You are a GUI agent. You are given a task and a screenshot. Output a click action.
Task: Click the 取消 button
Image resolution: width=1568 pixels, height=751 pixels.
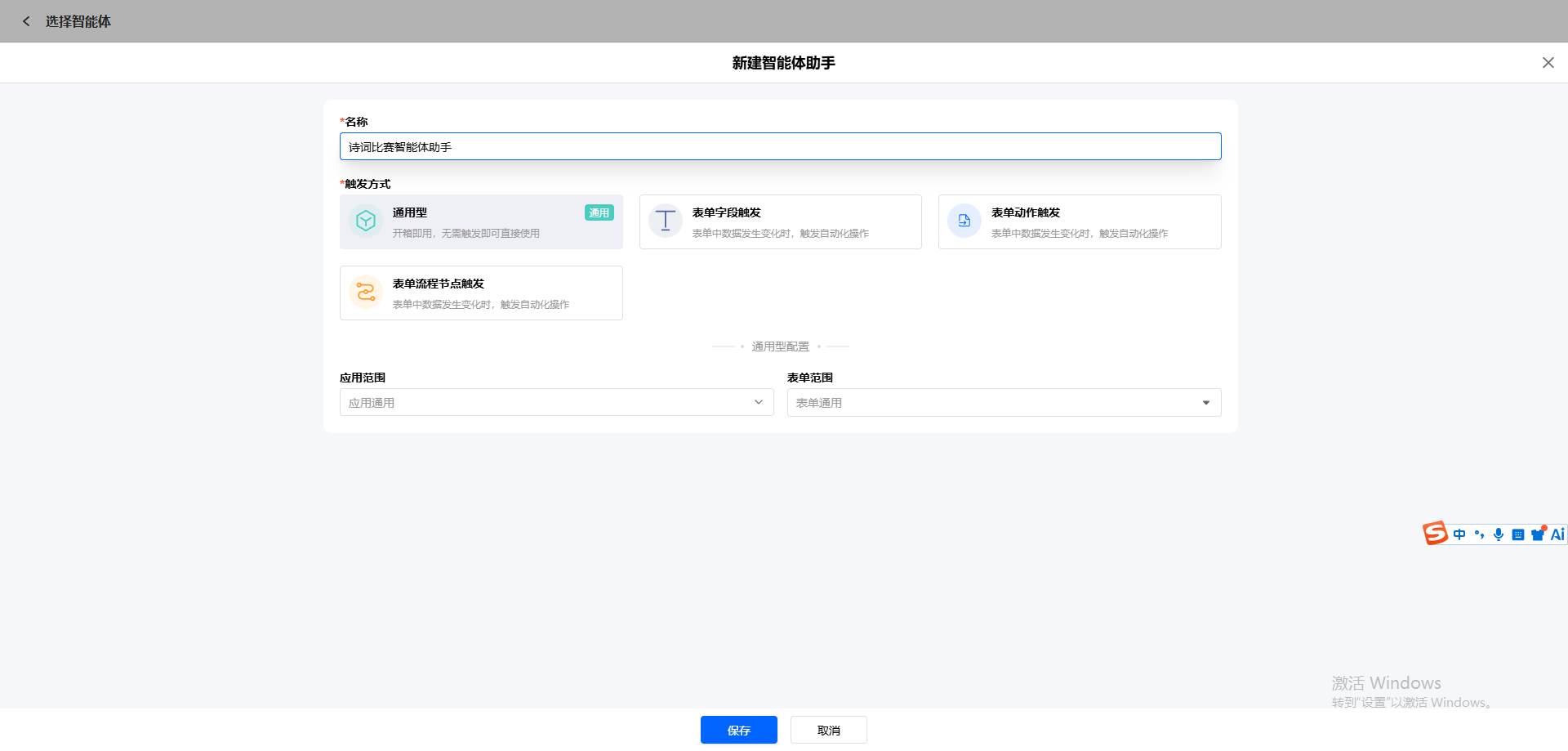click(x=829, y=730)
